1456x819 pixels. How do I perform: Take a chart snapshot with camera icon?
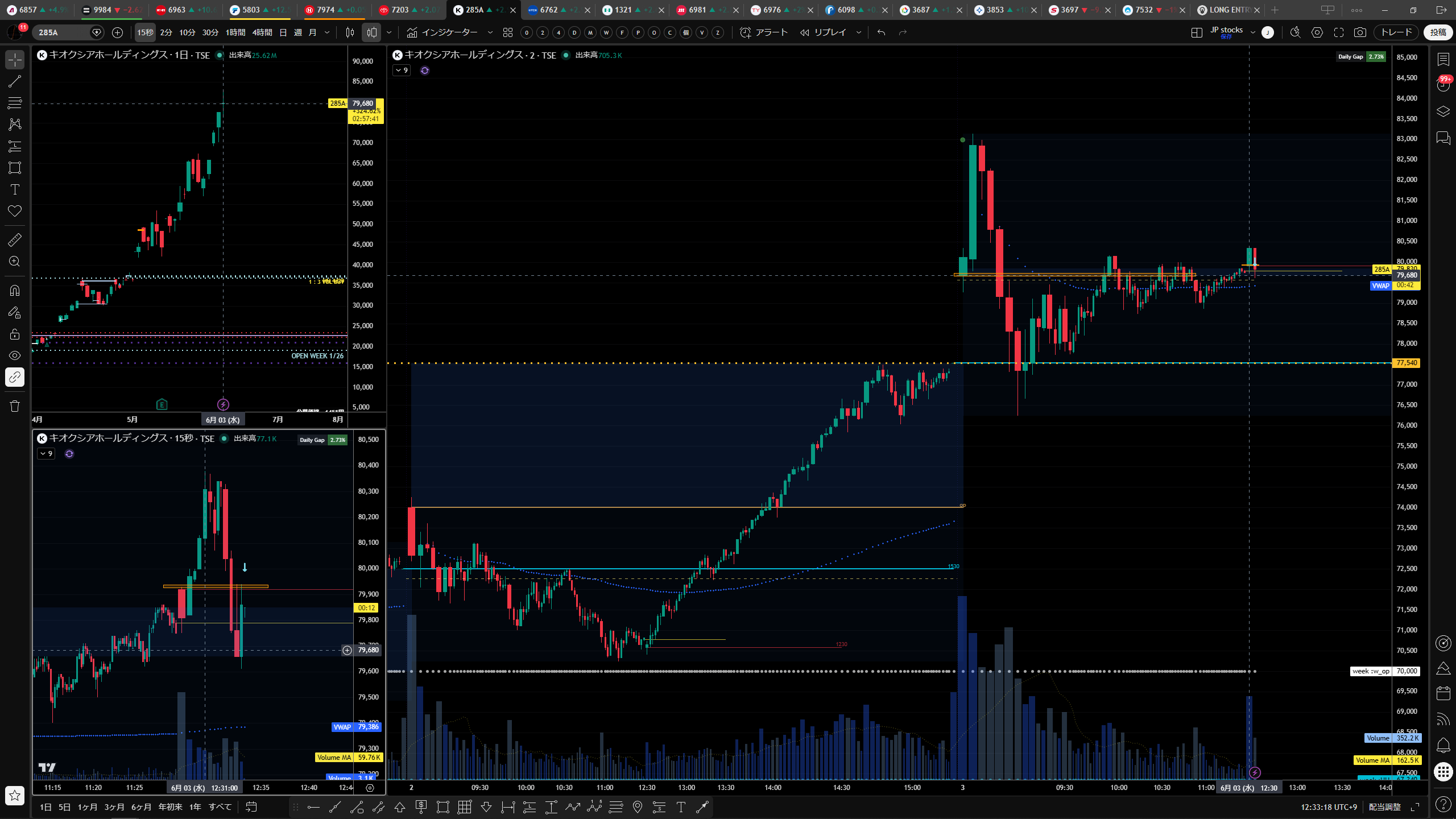coord(1360,32)
